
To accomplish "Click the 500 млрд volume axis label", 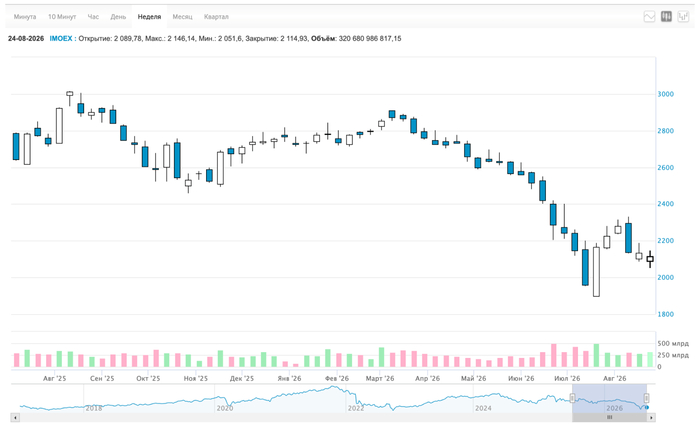I will (673, 343).
